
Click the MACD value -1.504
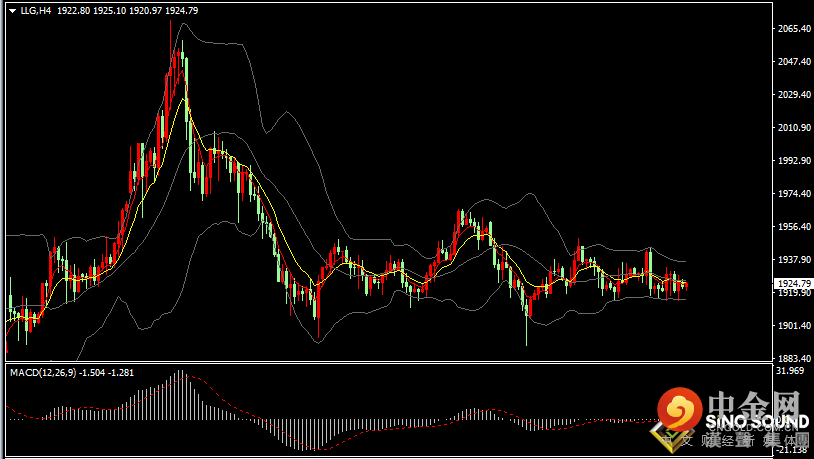click(x=90, y=373)
